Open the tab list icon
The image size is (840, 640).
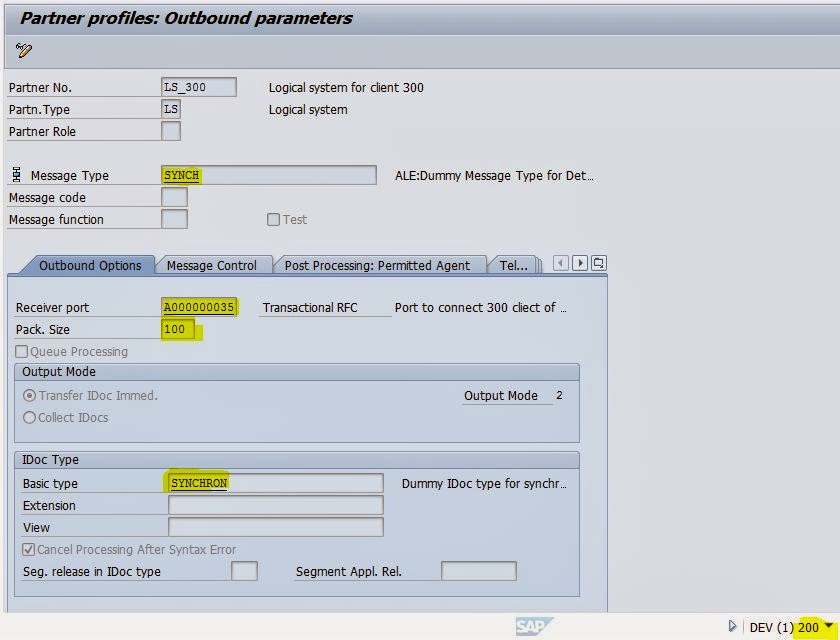pyautogui.click(x=598, y=263)
